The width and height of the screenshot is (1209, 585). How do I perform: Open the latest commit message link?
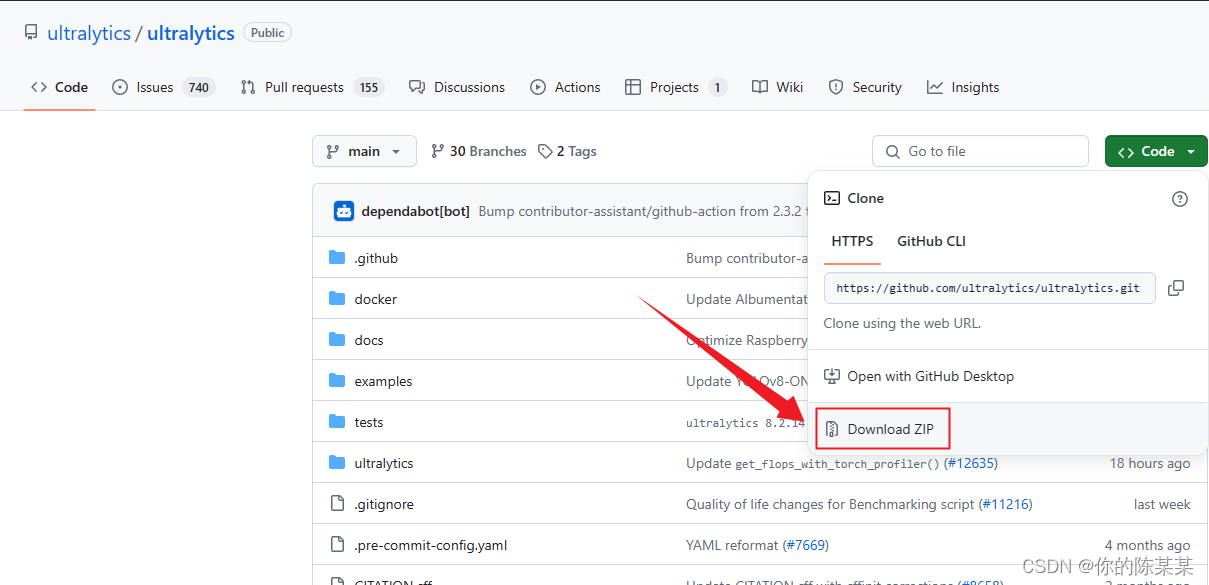tap(643, 211)
